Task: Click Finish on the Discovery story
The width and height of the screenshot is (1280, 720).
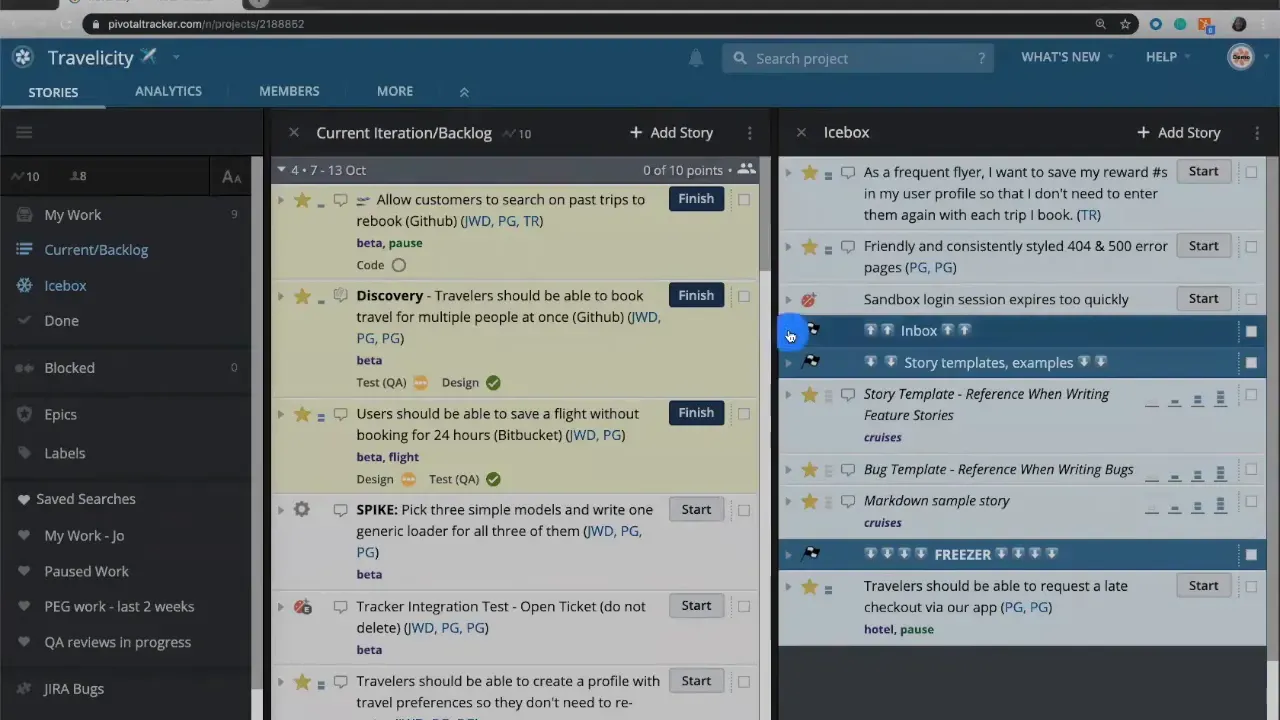Action: (x=696, y=295)
